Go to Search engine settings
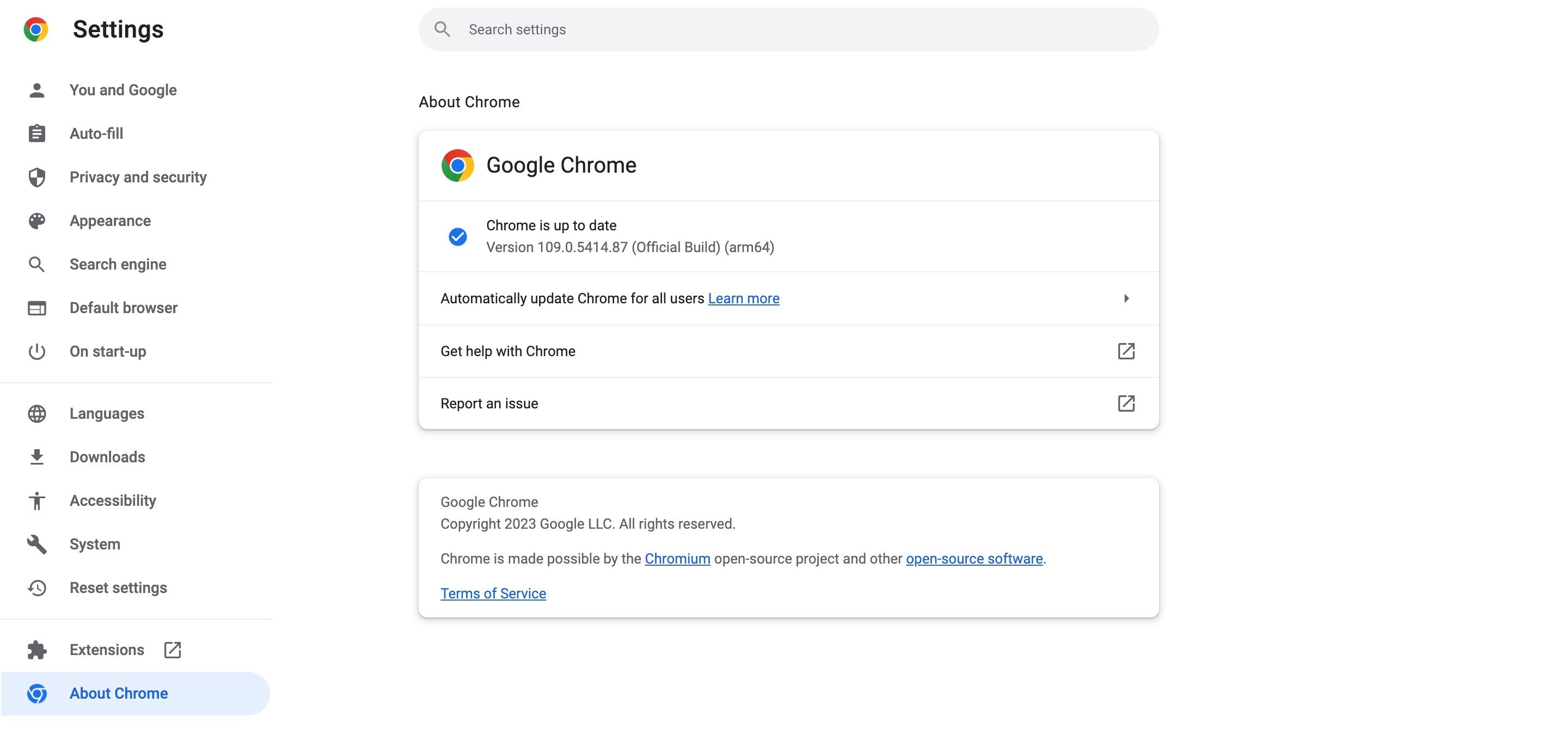This screenshot has height=734, width=1568. pos(118,264)
